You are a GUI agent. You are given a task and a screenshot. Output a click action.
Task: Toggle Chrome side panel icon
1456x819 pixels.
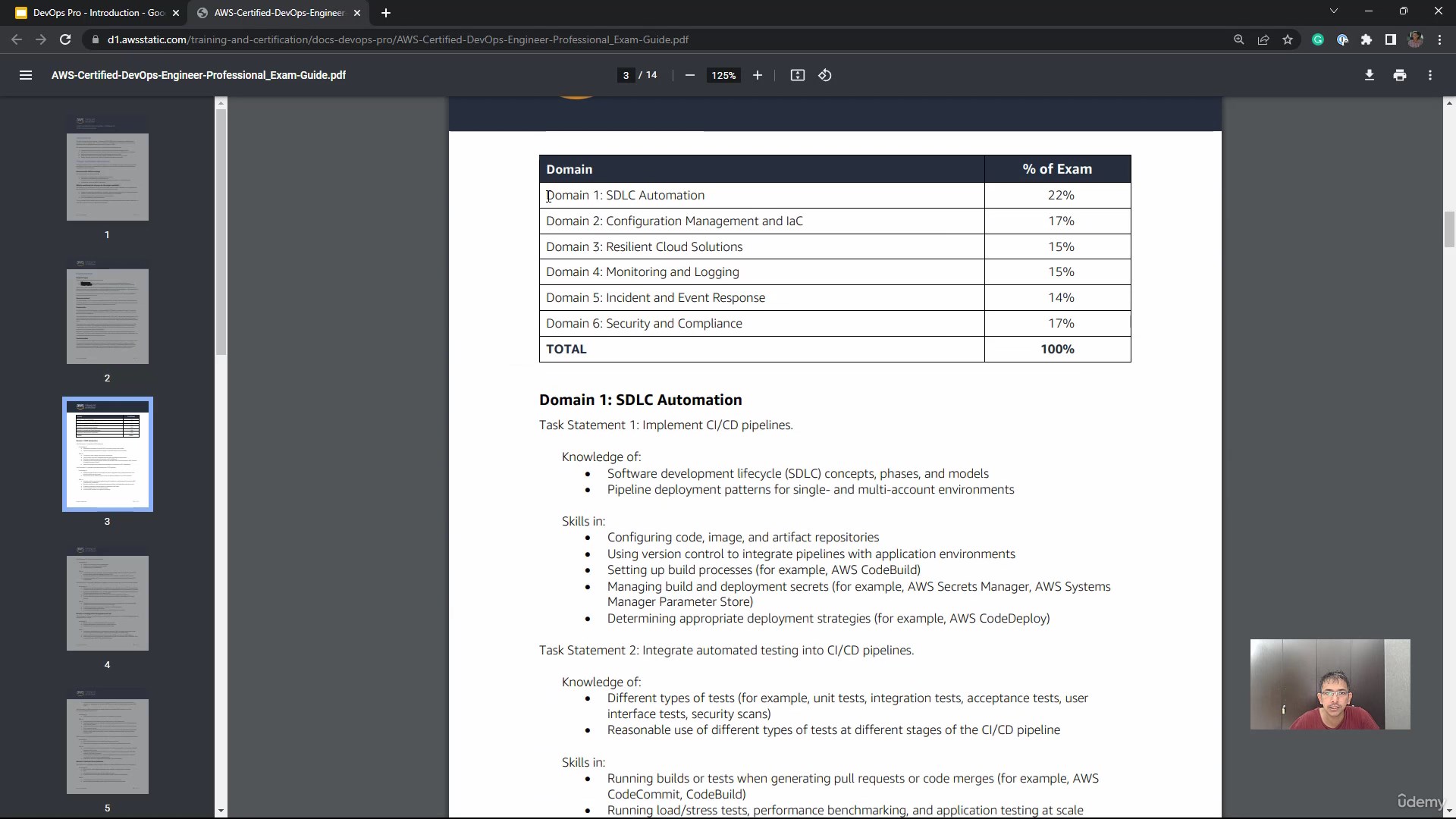pyautogui.click(x=1391, y=39)
